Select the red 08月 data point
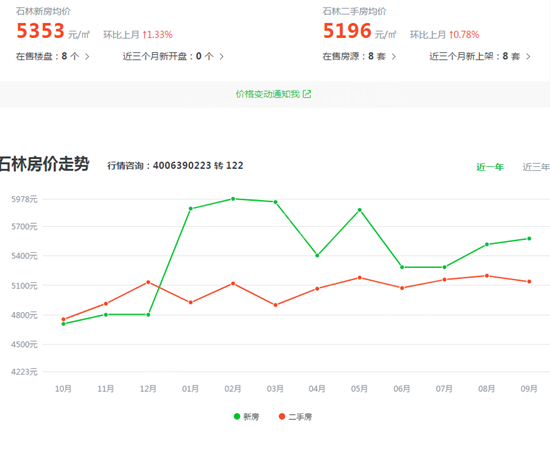Screen dimensions: 550x452 click(487, 276)
